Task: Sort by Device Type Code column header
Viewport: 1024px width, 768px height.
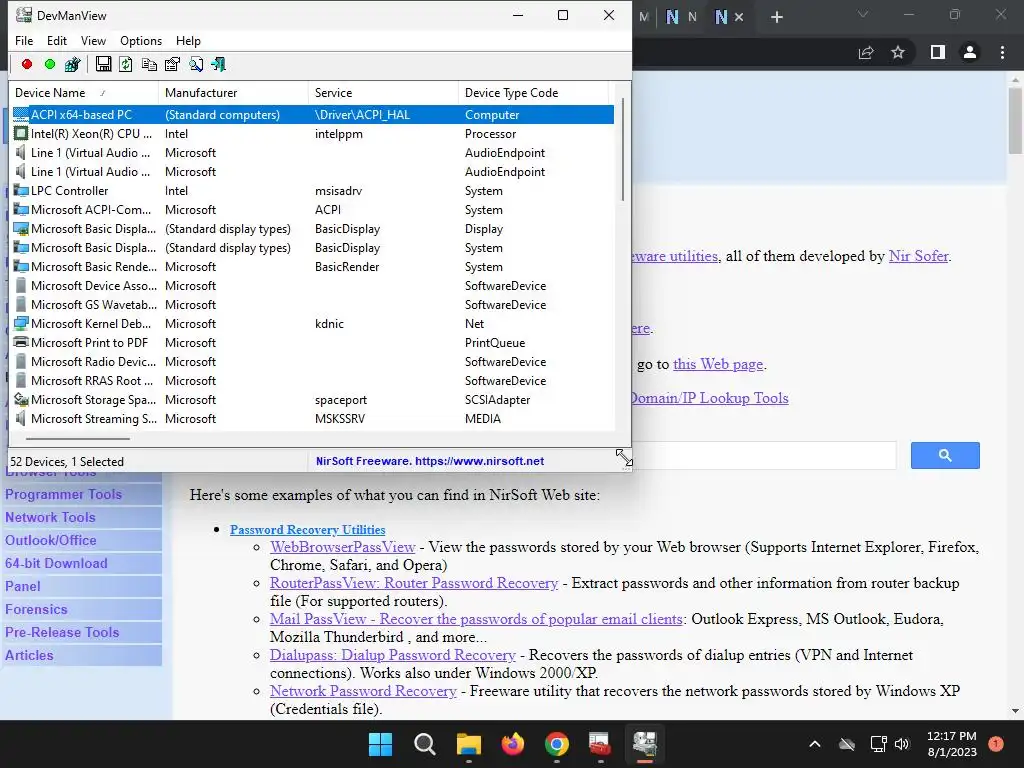Action: (x=533, y=93)
